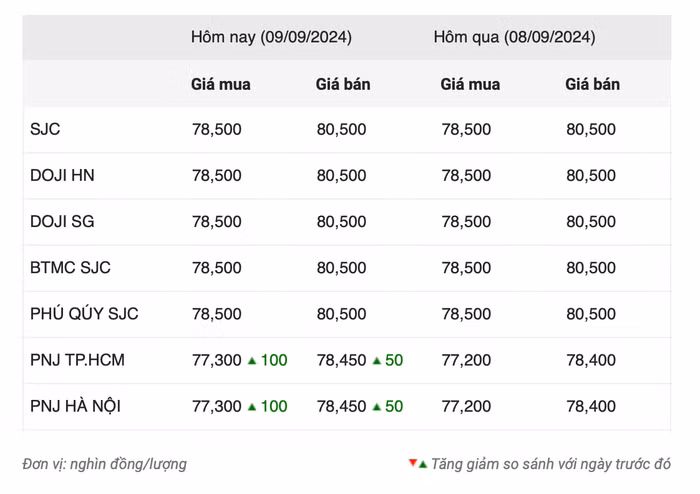Image resolution: width=700 pixels, height=494 pixels.
Task: Click yesterday's "Giá bán" subheader
Action: tap(592, 84)
